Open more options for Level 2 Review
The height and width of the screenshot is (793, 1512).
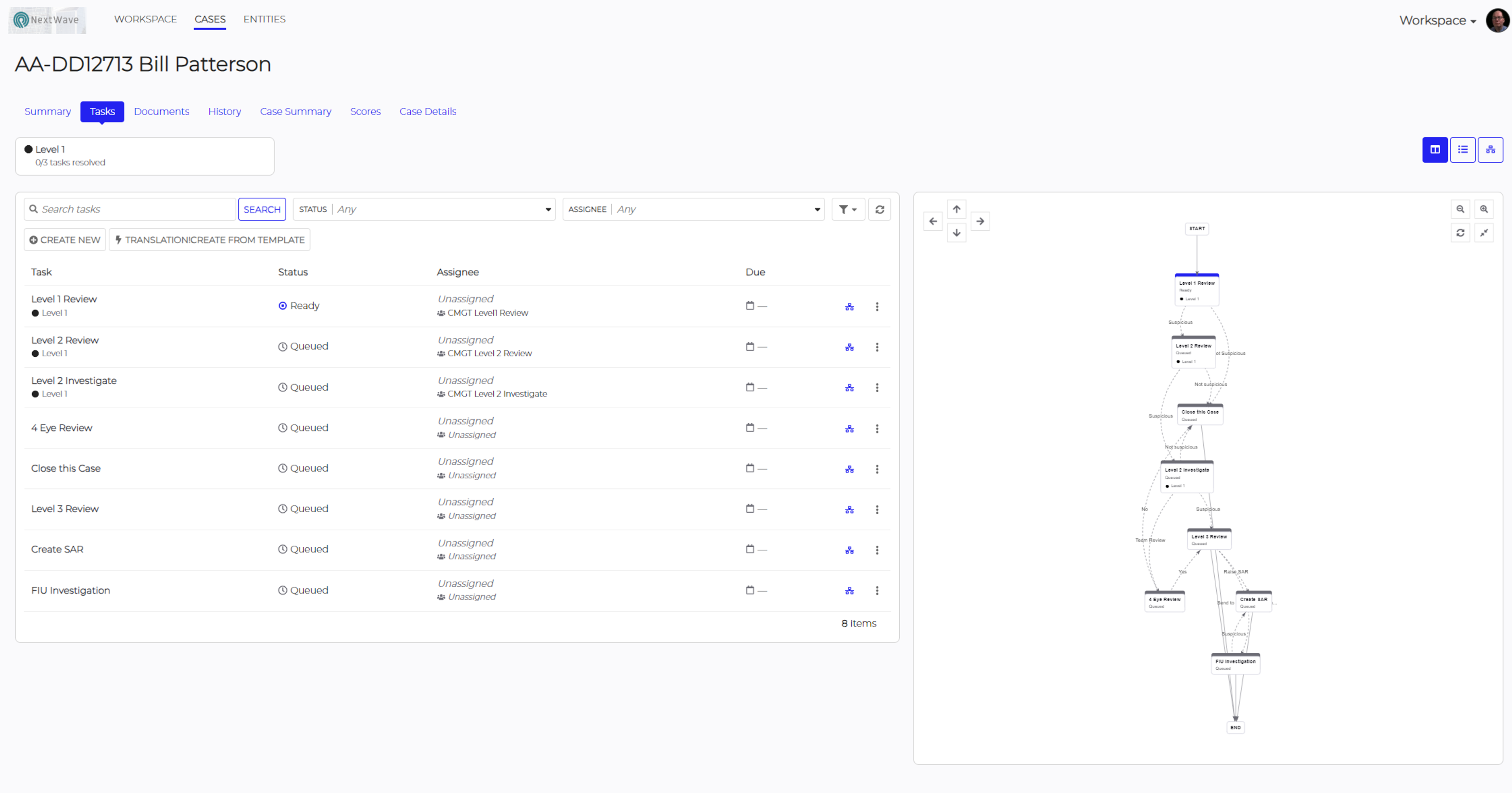[x=877, y=348]
